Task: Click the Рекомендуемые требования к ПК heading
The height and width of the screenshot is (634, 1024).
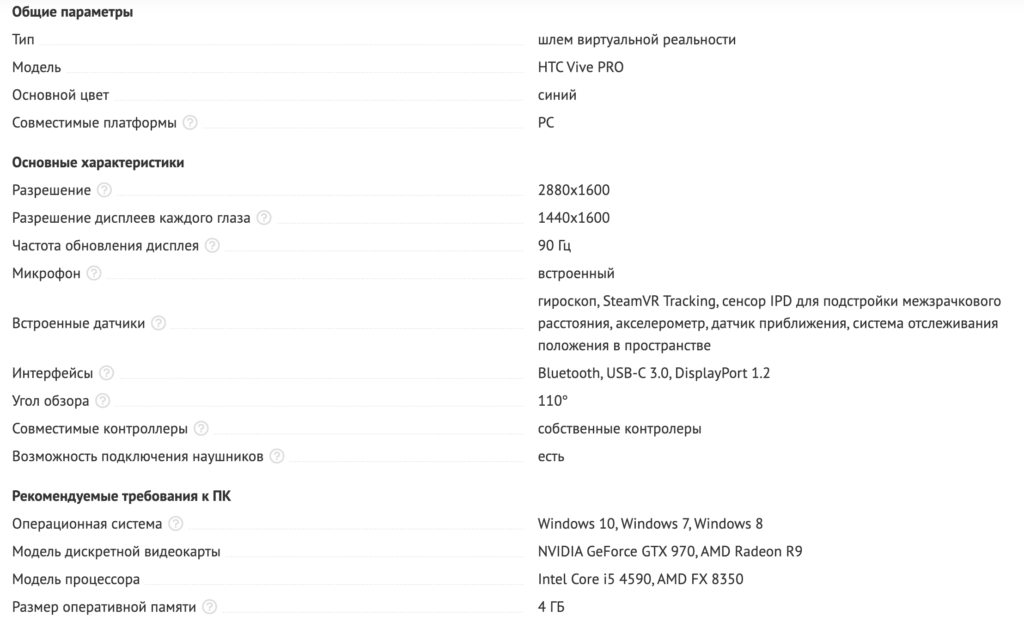Action: pos(121,496)
